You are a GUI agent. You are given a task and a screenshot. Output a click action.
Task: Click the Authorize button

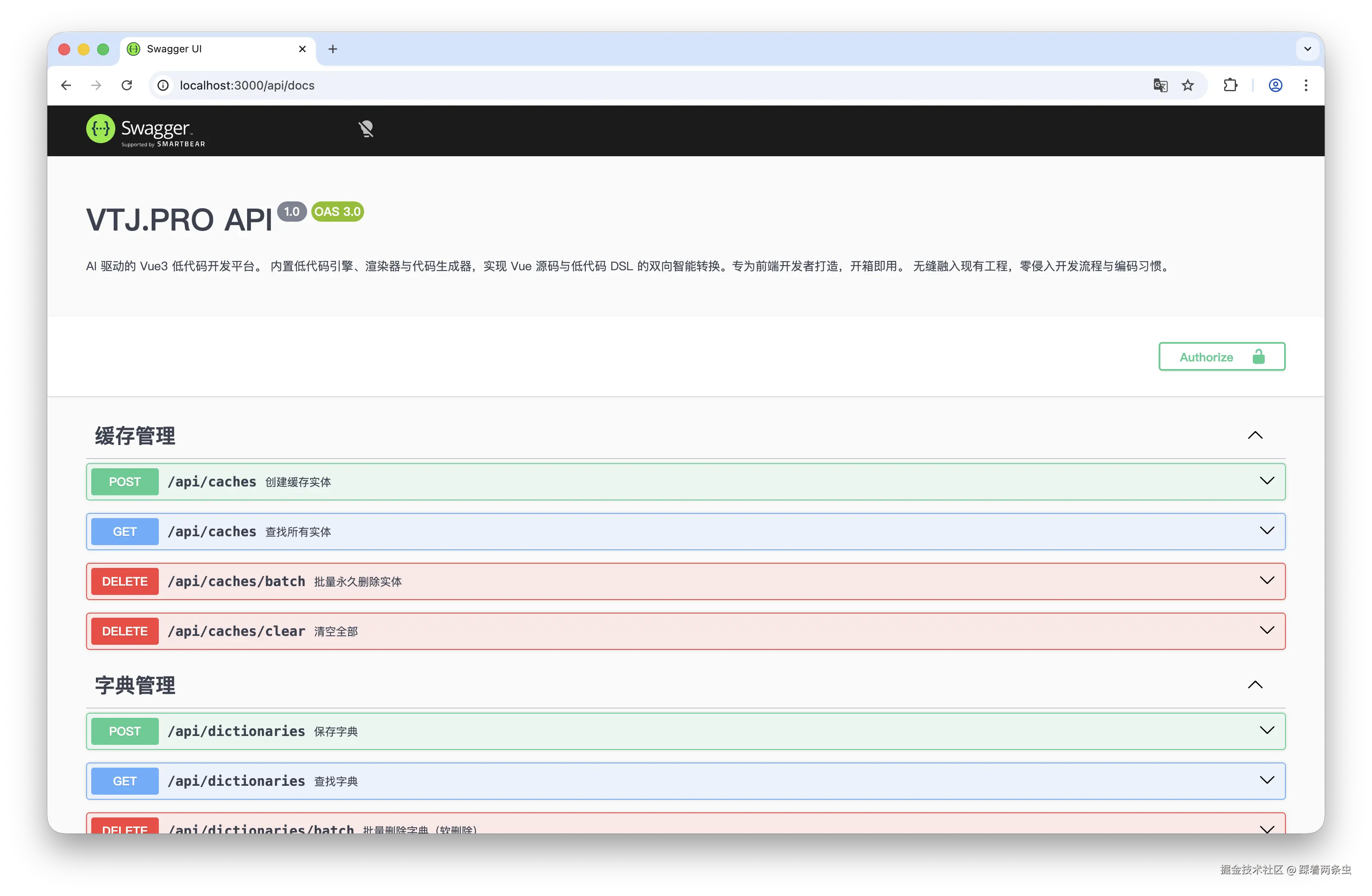(1222, 357)
